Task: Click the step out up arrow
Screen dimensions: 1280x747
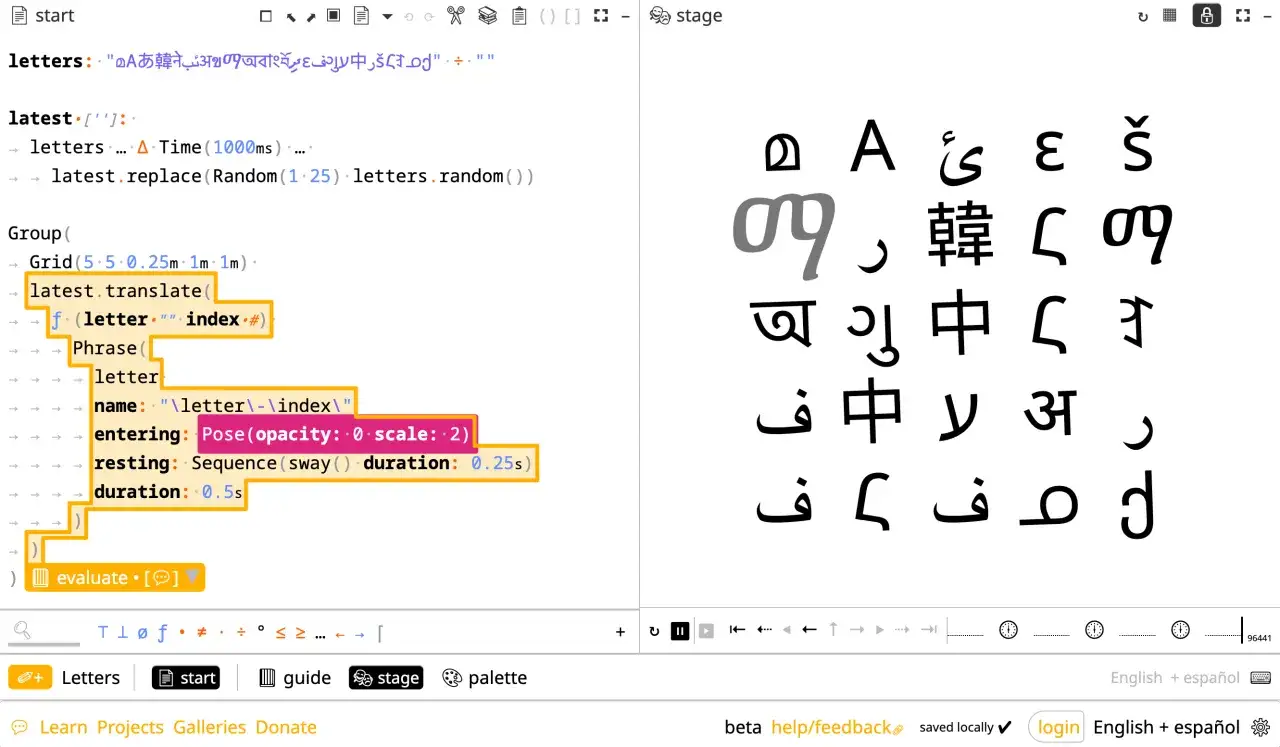Action: pos(833,630)
